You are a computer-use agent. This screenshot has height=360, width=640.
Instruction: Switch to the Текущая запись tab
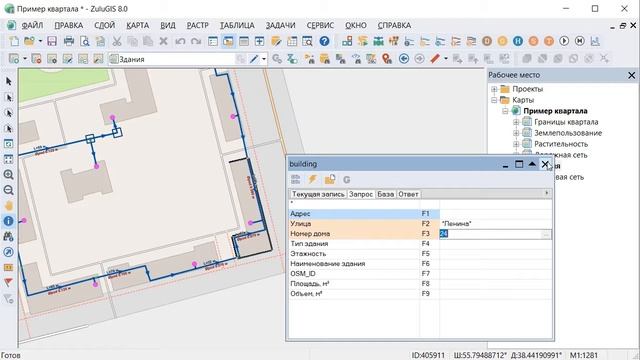coord(318,194)
